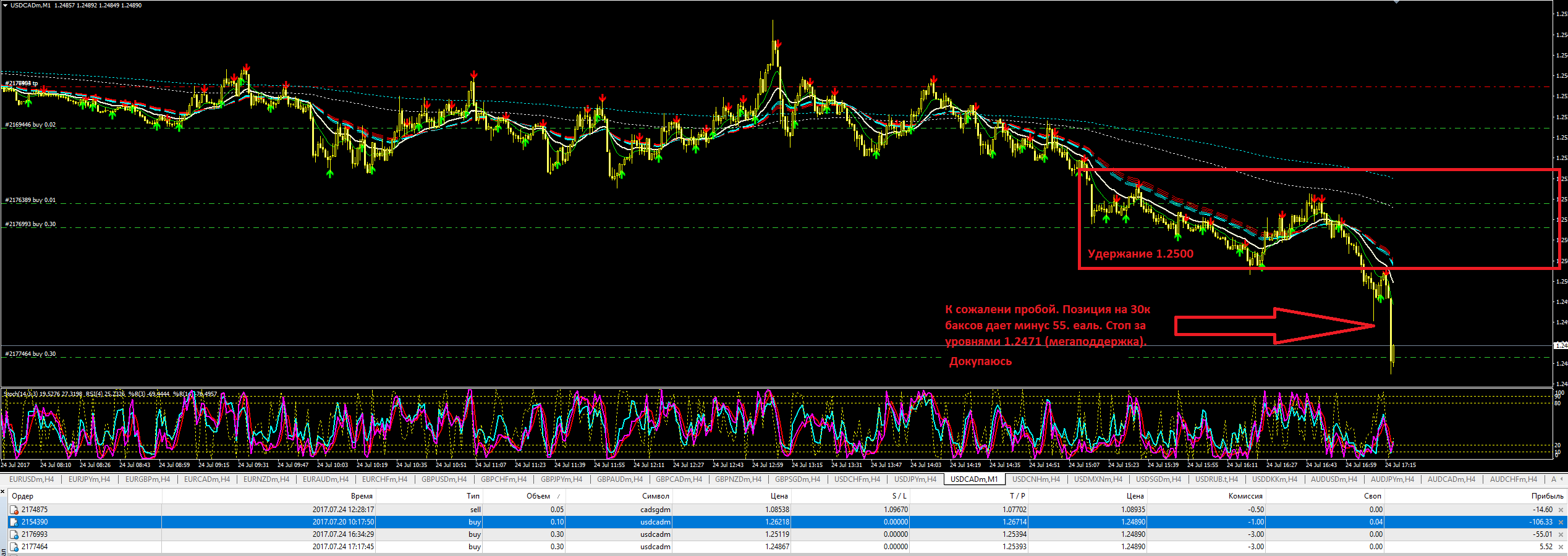Close the order showing -55.01 profit
The height and width of the screenshot is (556, 1568).
click(1561, 535)
